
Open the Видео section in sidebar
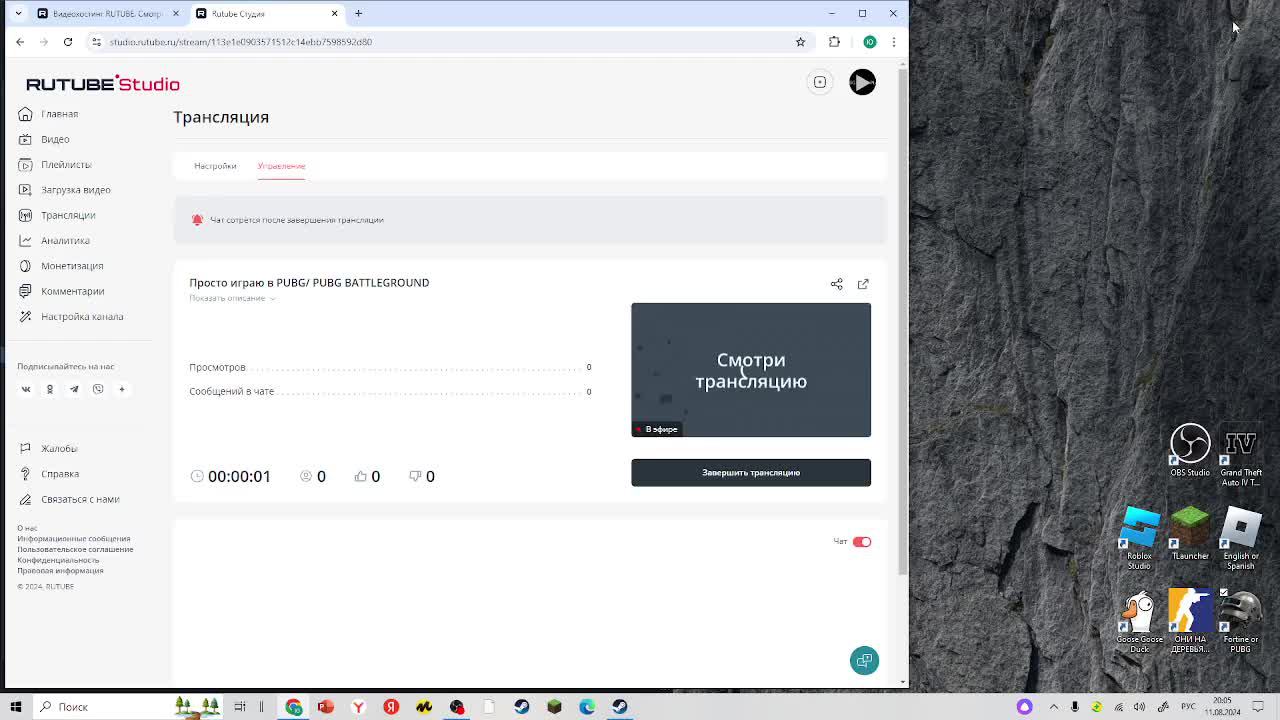point(44,139)
